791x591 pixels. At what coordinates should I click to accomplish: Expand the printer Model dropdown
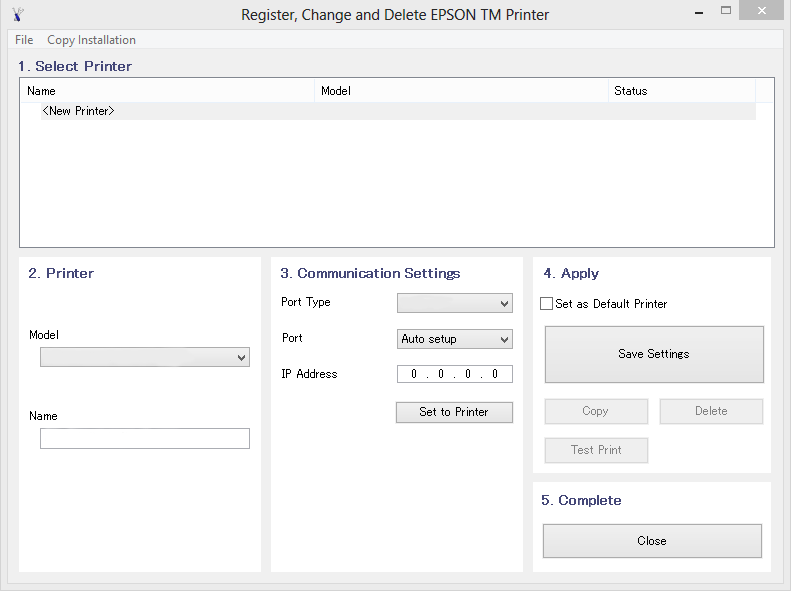pos(145,357)
